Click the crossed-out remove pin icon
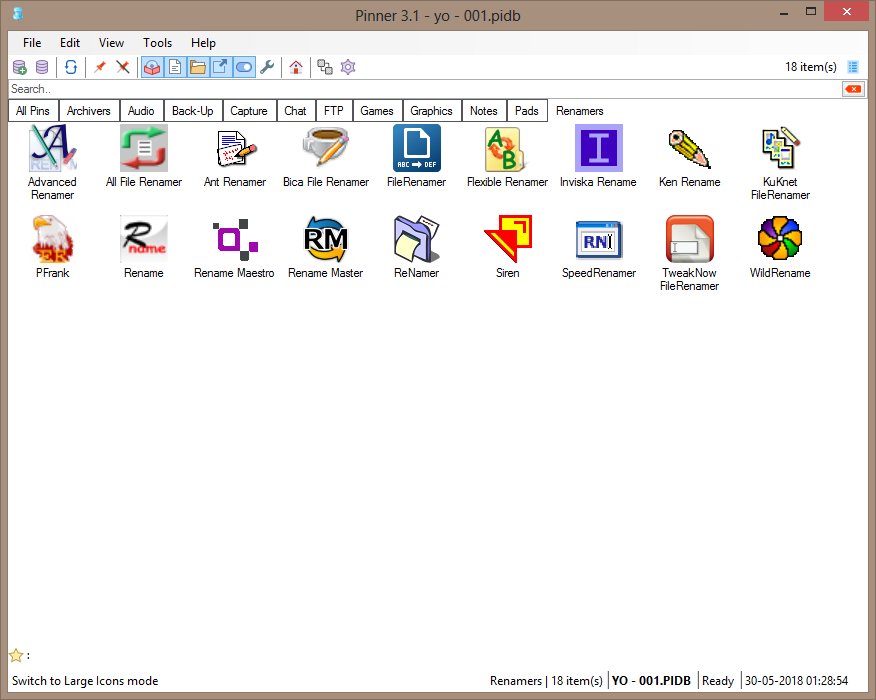Viewport: 876px width, 700px height. point(123,68)
